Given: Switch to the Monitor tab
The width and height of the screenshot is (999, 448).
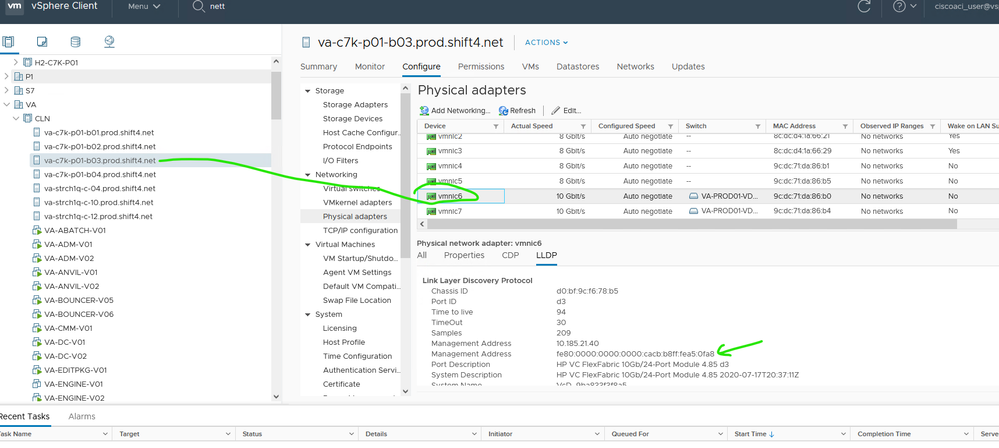Looking at the screenshot, I should (370, 66).
